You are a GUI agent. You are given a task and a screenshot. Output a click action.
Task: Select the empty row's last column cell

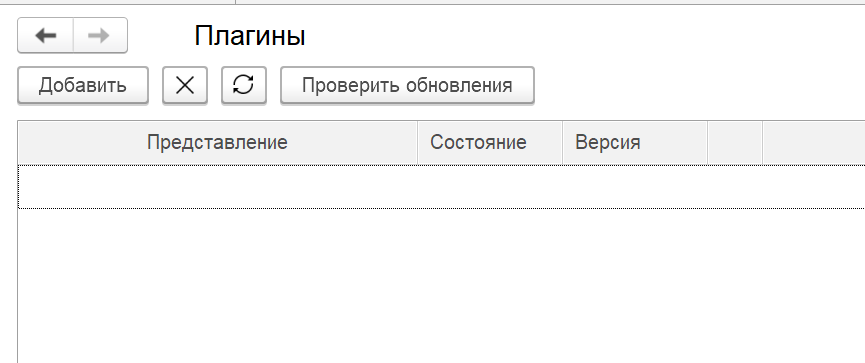[814, 186]
